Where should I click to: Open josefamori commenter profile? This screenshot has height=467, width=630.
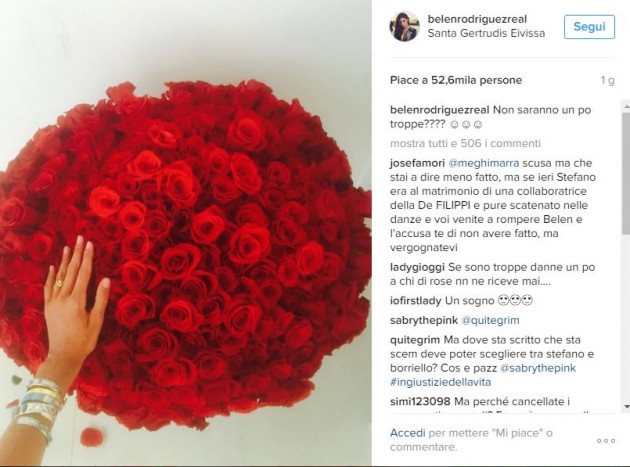point(417,163)
